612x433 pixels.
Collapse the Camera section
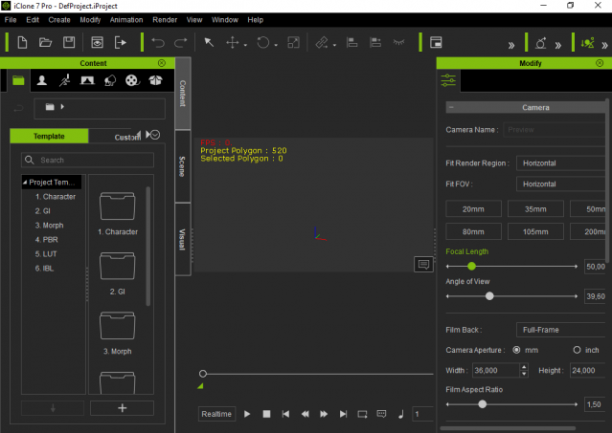(x=451, y=107)
